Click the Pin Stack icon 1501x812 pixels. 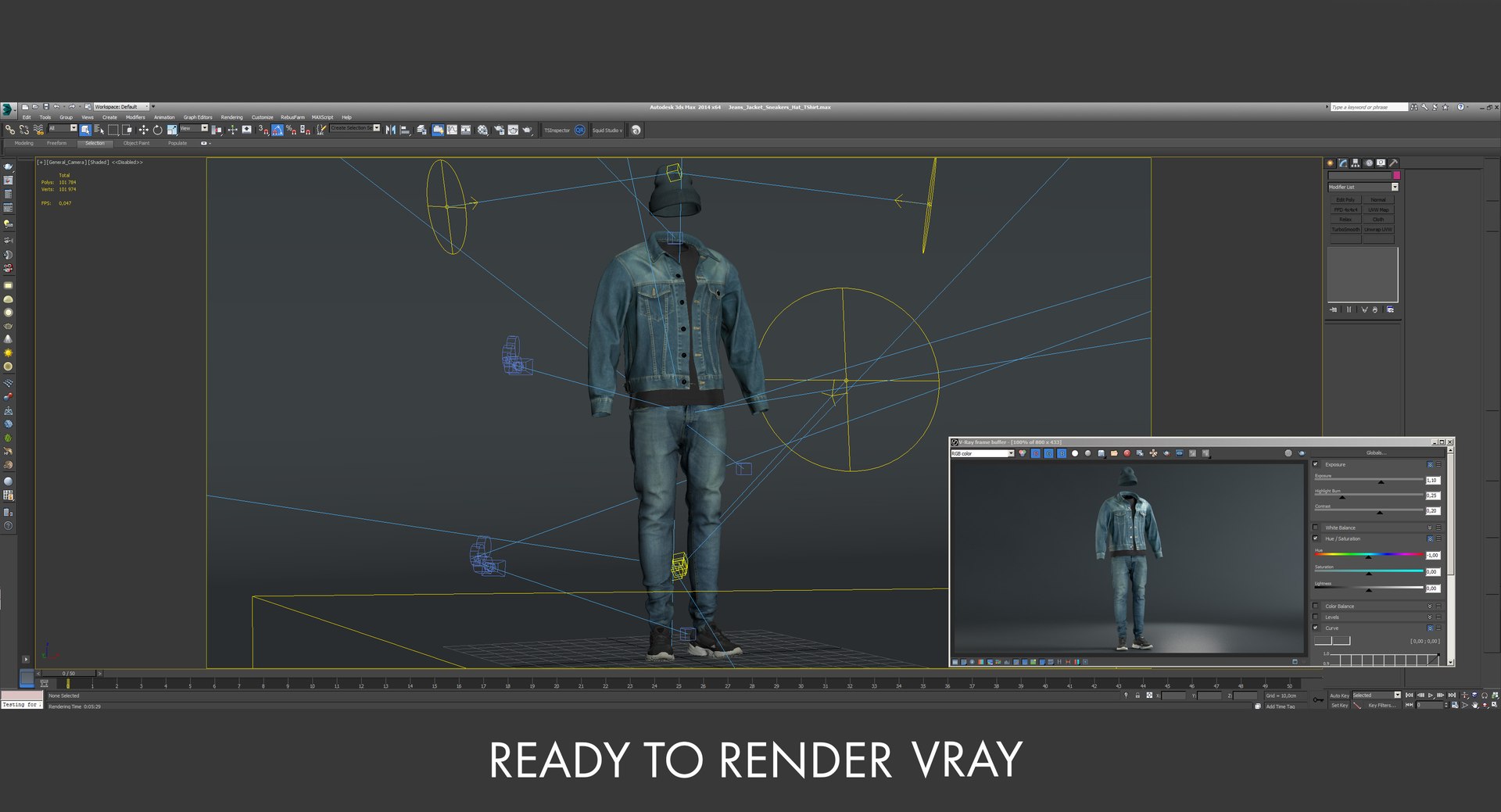pos(1334,309)
